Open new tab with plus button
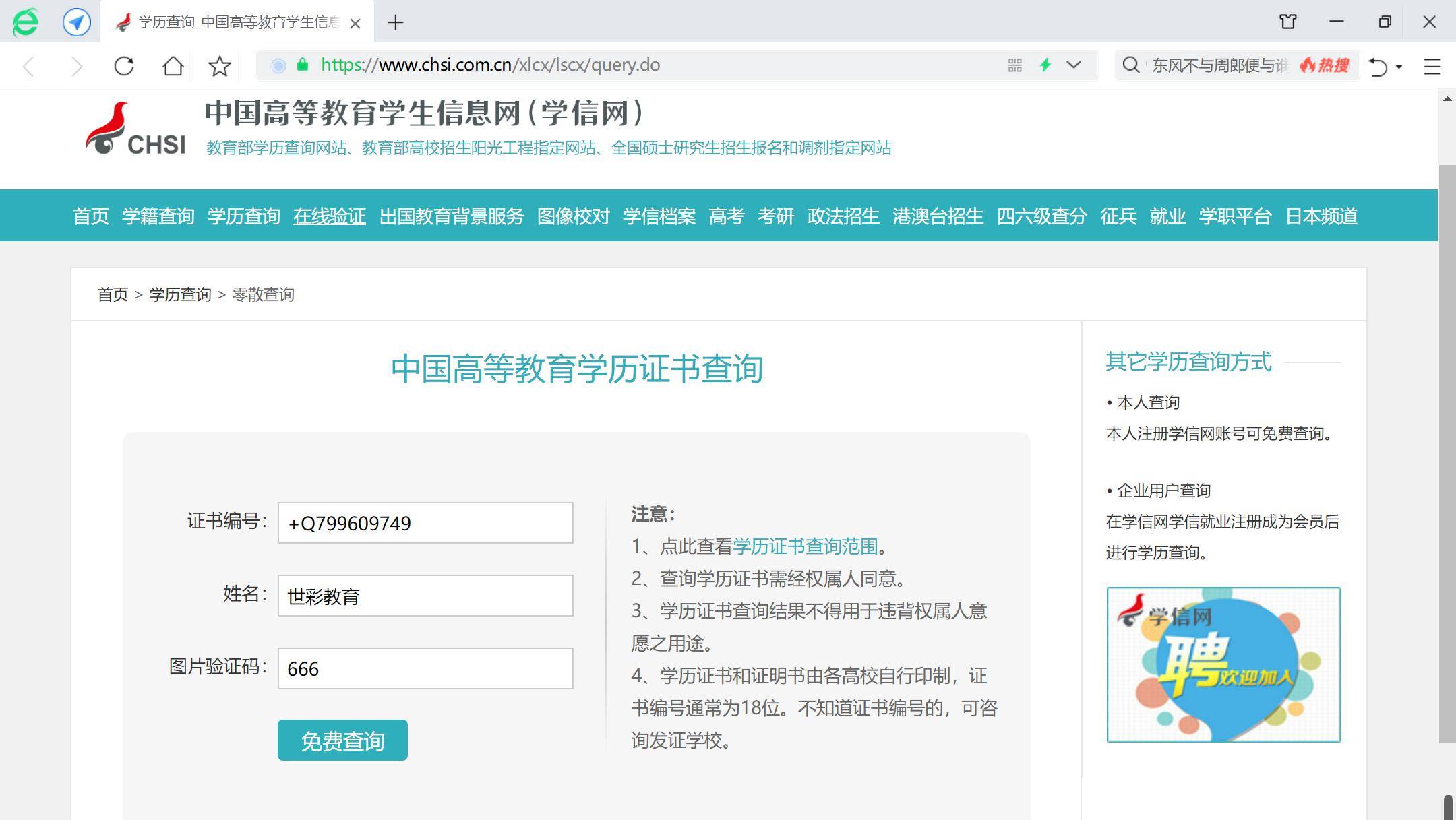The image size is (1456, 820). coord(396,23)
